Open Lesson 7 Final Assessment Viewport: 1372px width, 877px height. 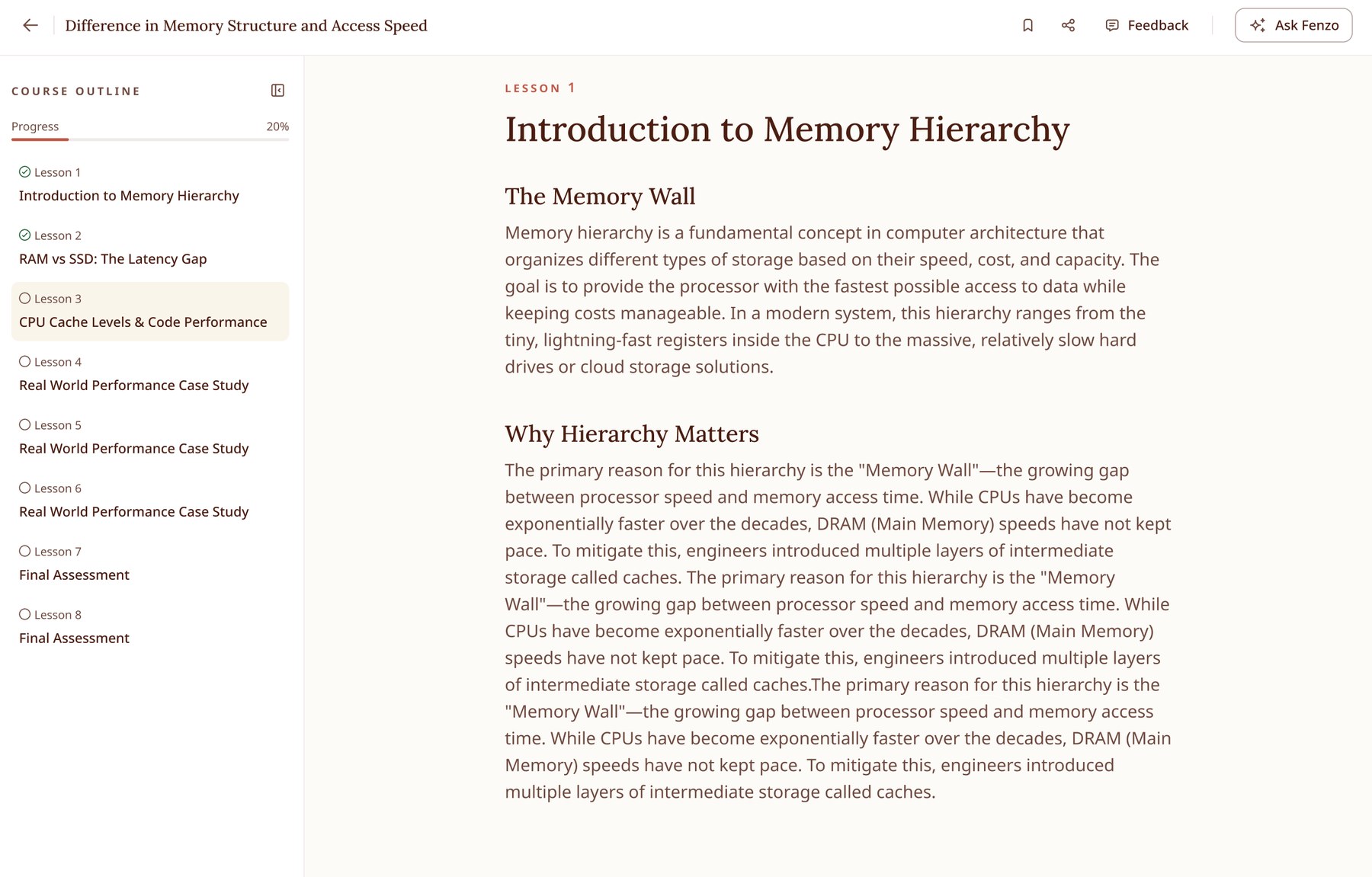150,565
